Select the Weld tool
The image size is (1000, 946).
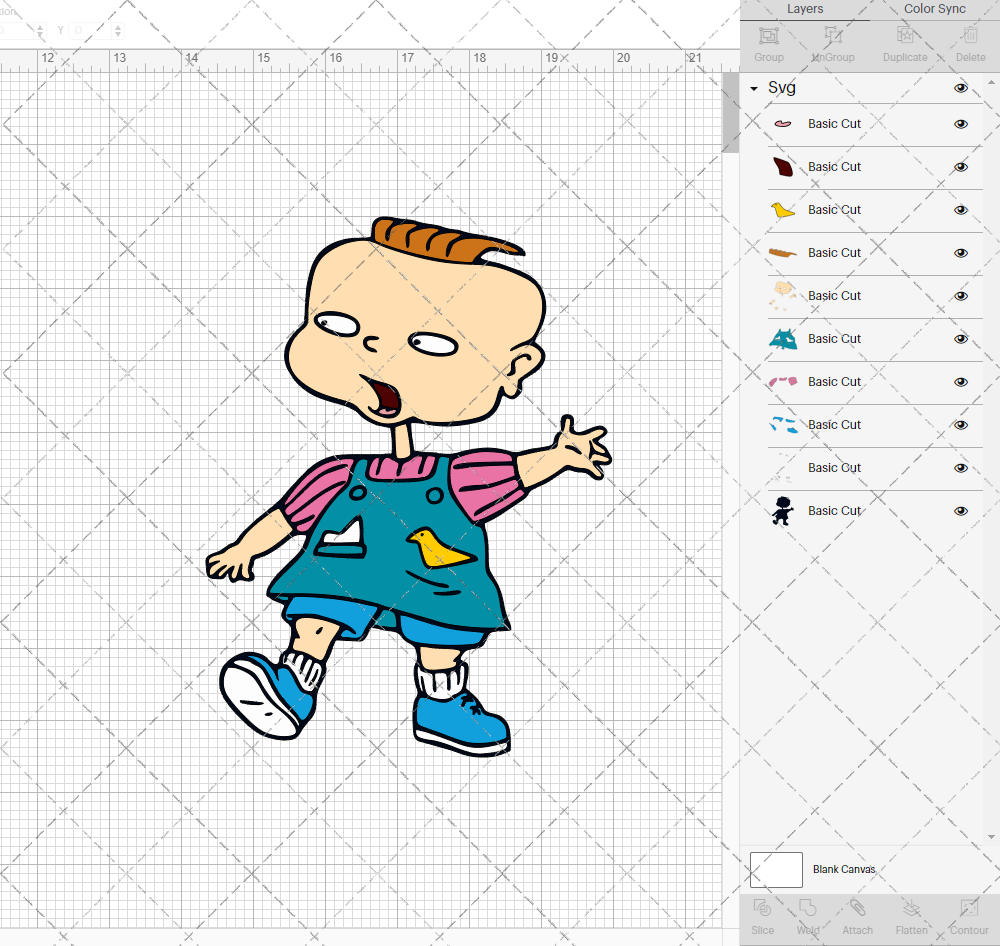pyautogui.click(x=807, y=908)
